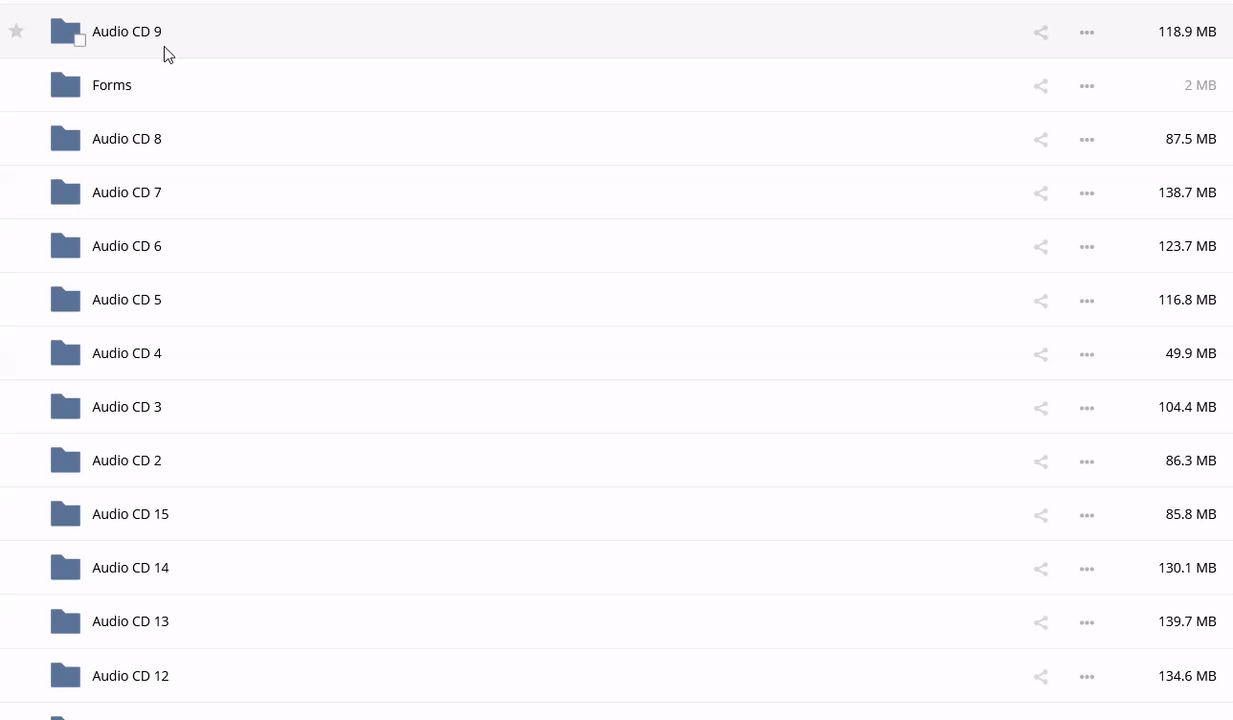
Task: Open the Audio CD 12 folder
Action: pyautogui.click(x=130, y=676)
